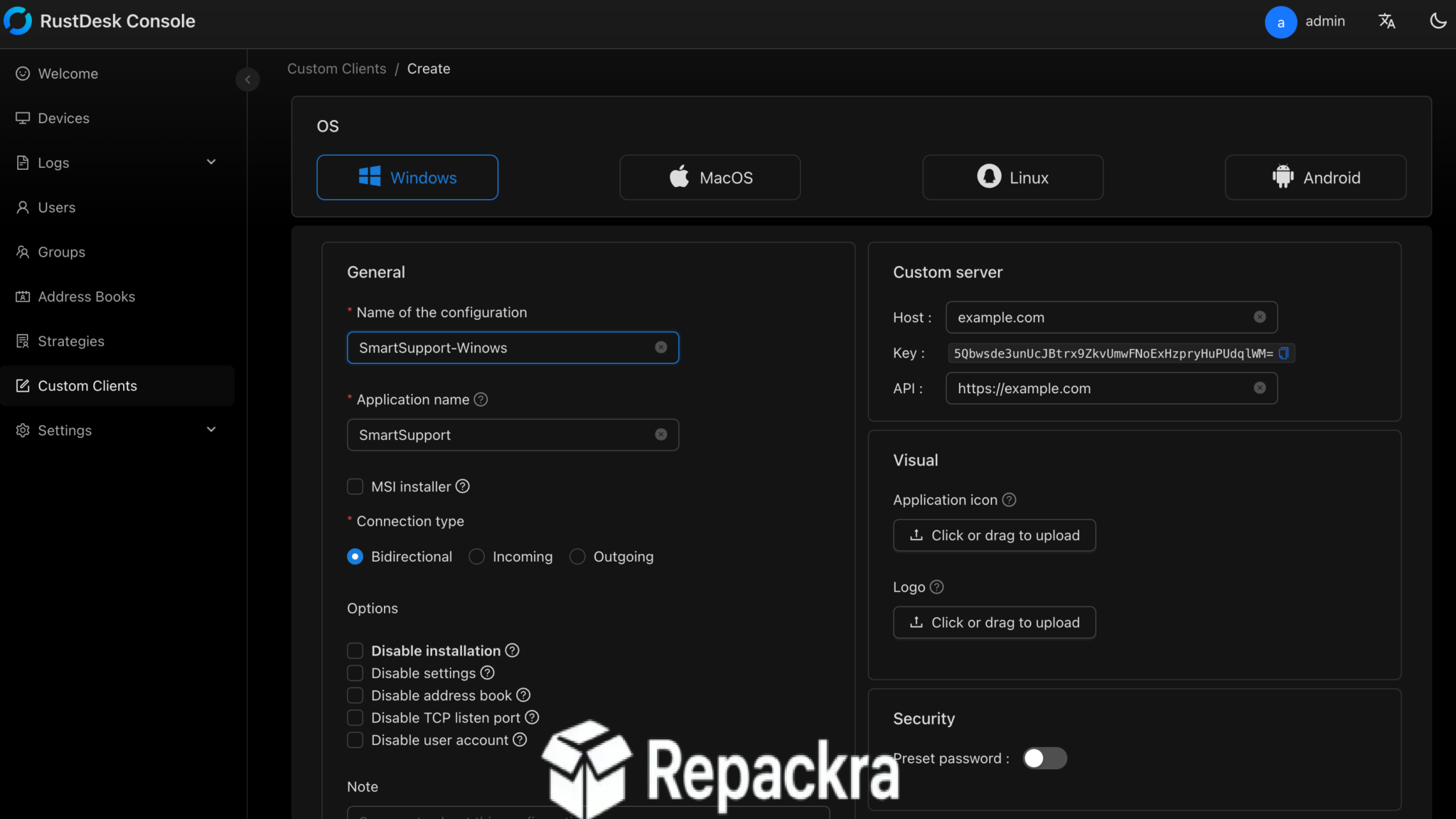Select the Linux OS button

pyautogui.click(x=1013, y=178)
